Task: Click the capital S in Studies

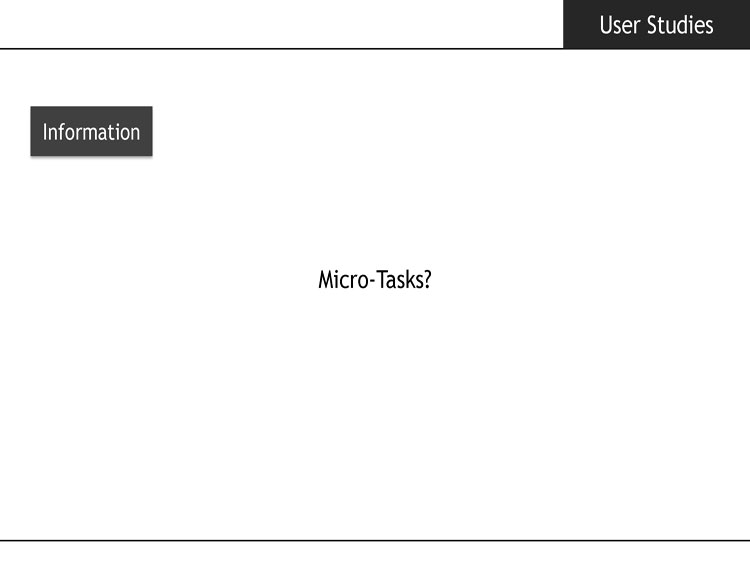Action: pos(653,25)
